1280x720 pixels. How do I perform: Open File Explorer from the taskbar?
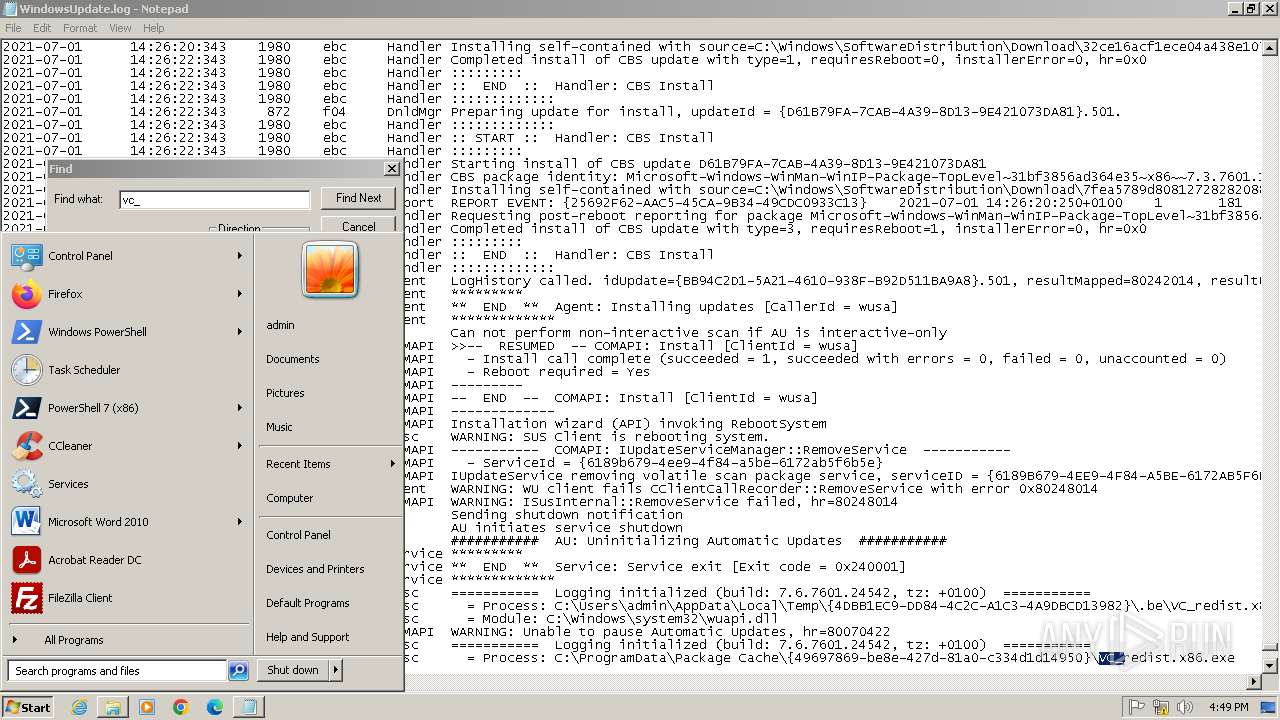point(113,707)
